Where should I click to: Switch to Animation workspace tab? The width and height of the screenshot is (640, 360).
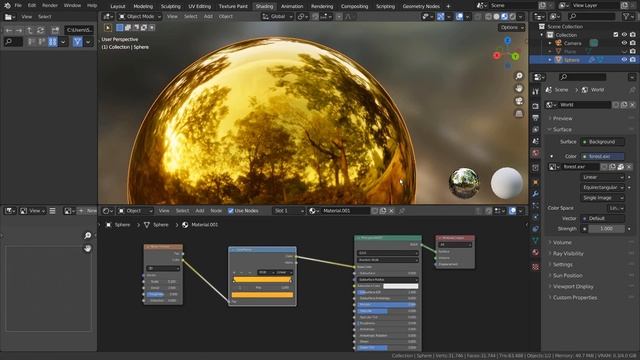(x=292, y=6)
